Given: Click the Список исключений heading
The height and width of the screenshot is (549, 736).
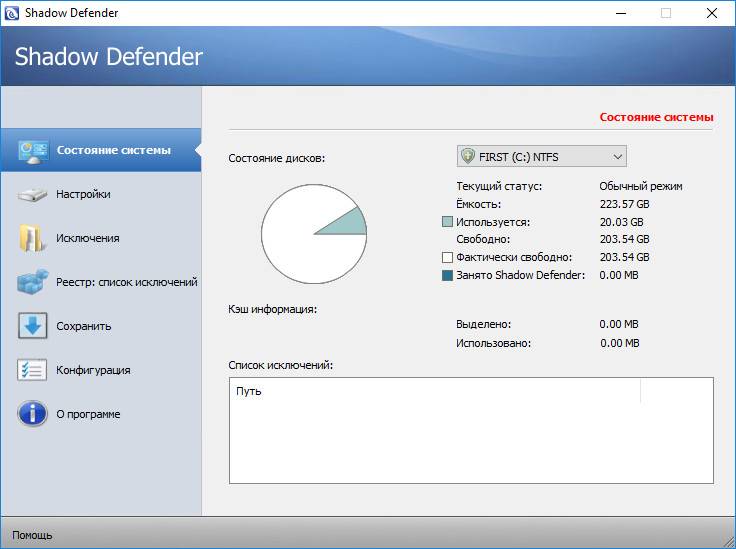Looking at the screenshot, I should (281, 365).
